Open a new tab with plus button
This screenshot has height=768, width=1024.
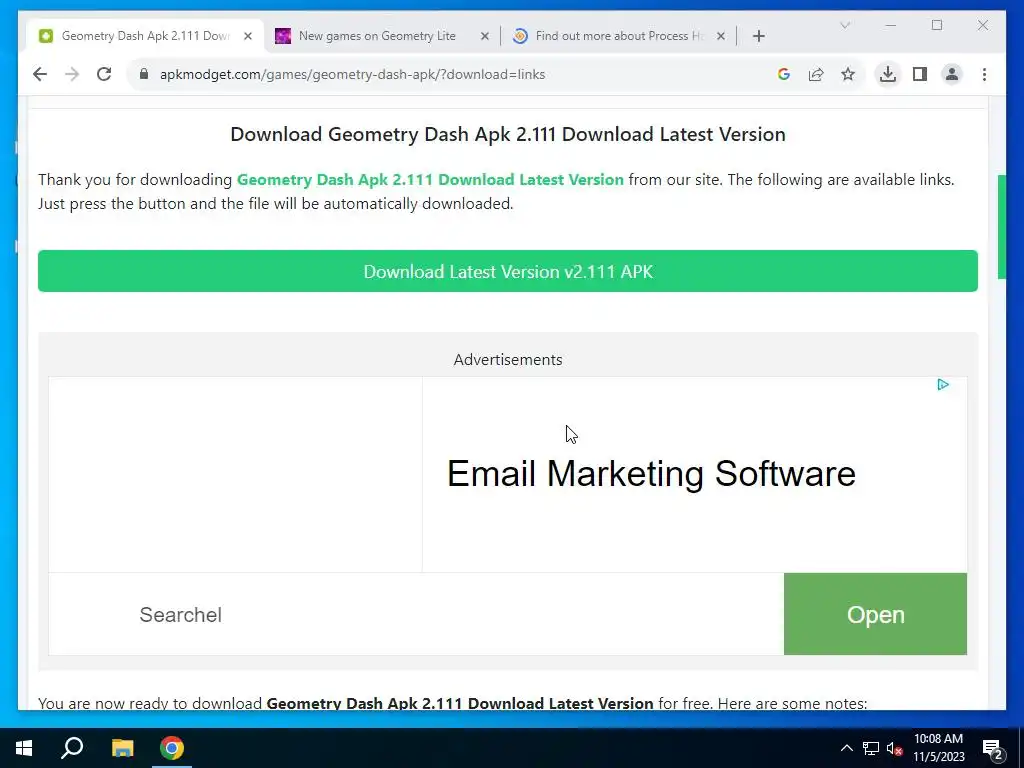point(758,36)
